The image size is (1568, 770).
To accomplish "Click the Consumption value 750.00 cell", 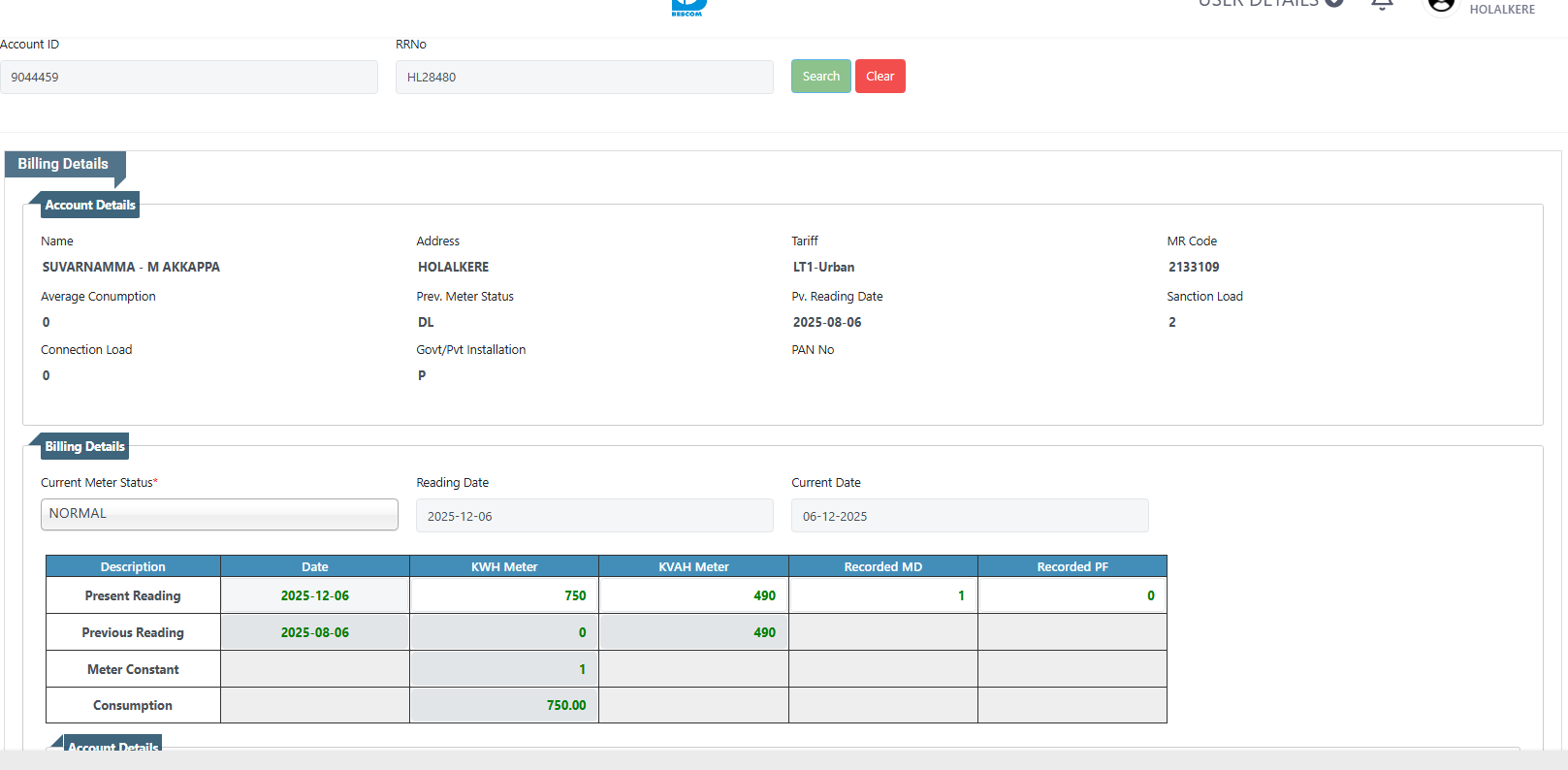I will click(x=504, y=705).
